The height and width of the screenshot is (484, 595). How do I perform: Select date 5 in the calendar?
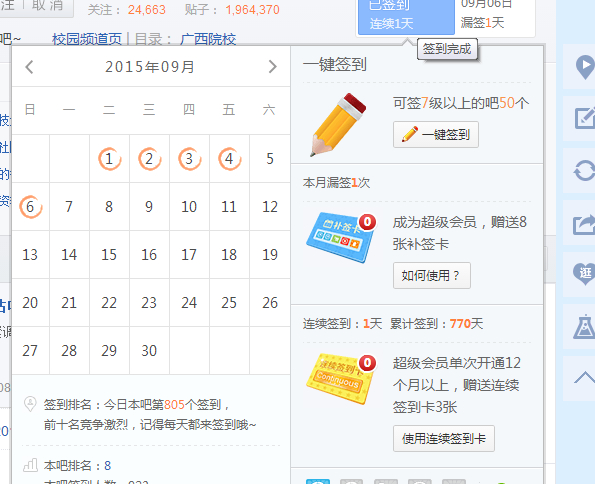[x=270, y=159]
